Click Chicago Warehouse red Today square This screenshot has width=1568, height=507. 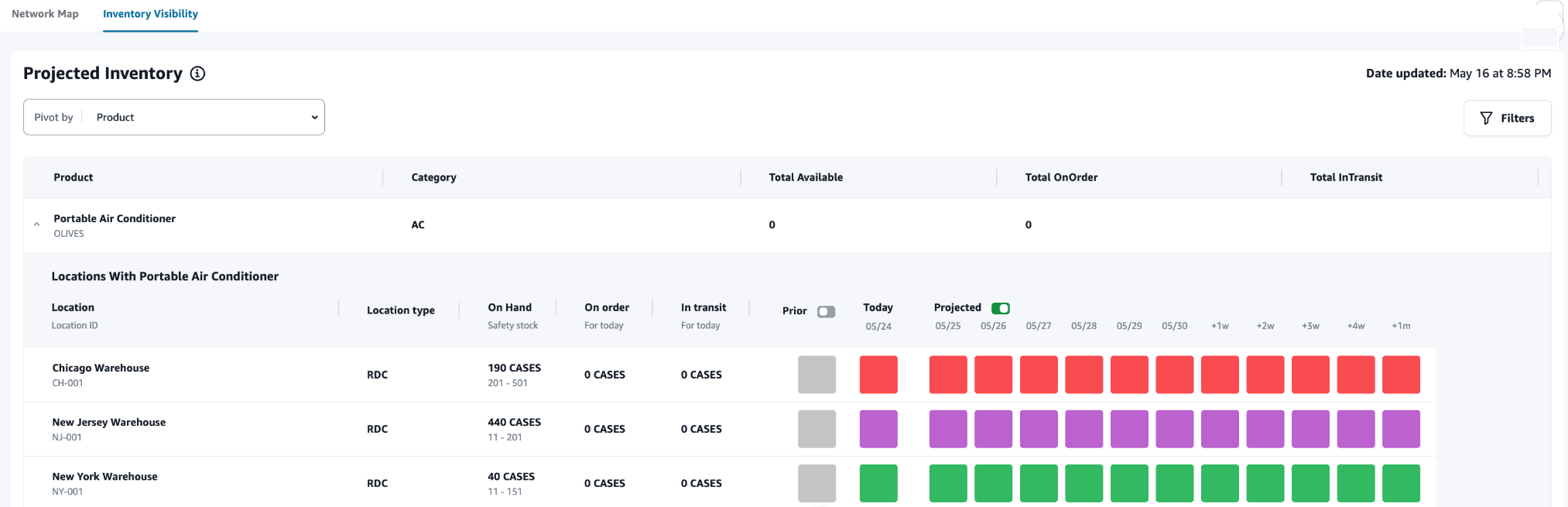[878, 375]
